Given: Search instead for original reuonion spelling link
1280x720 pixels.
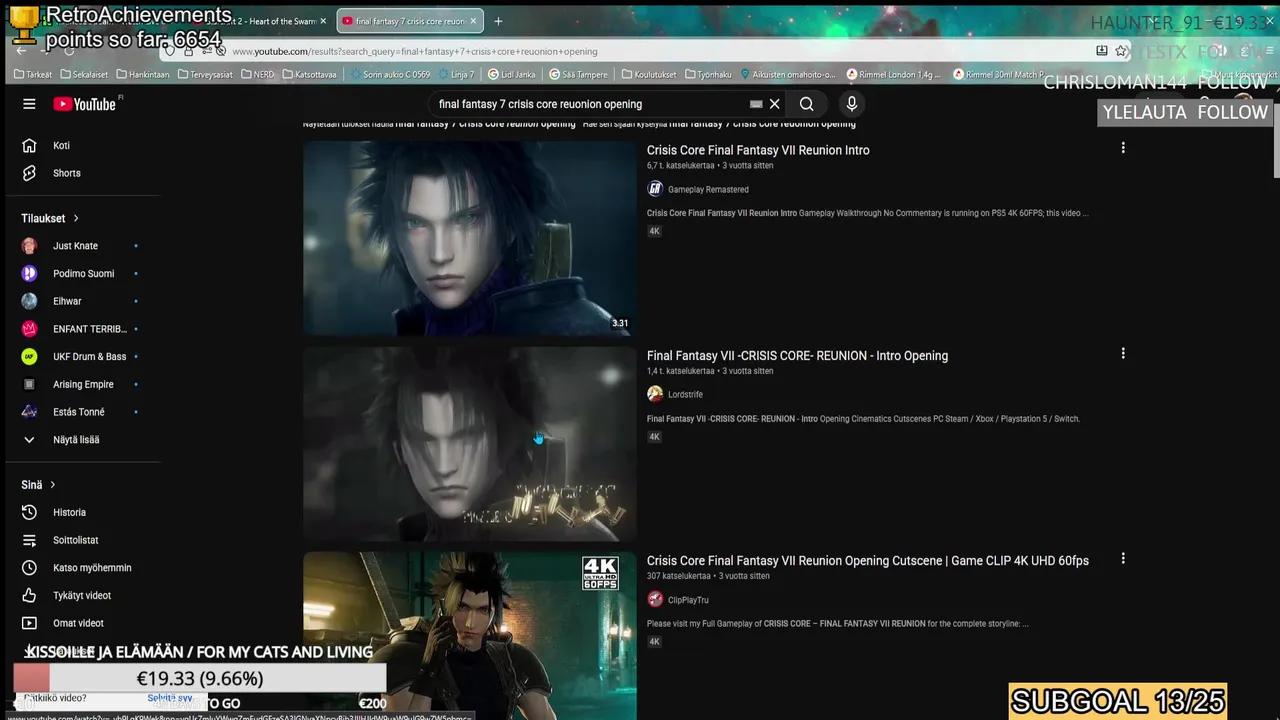Looking at the screenshot, I should 762,124.
